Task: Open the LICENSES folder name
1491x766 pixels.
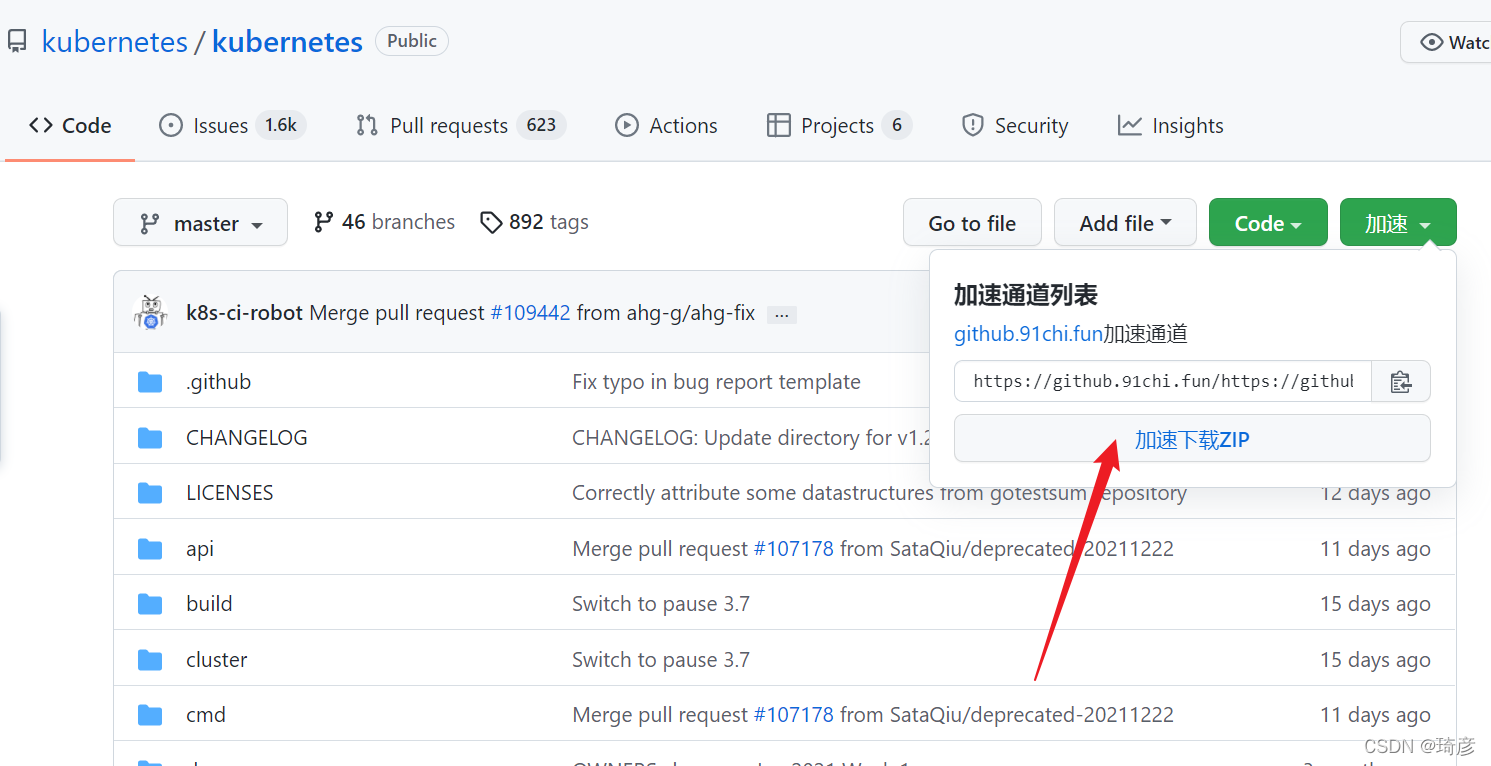Action: click(230, 493)
